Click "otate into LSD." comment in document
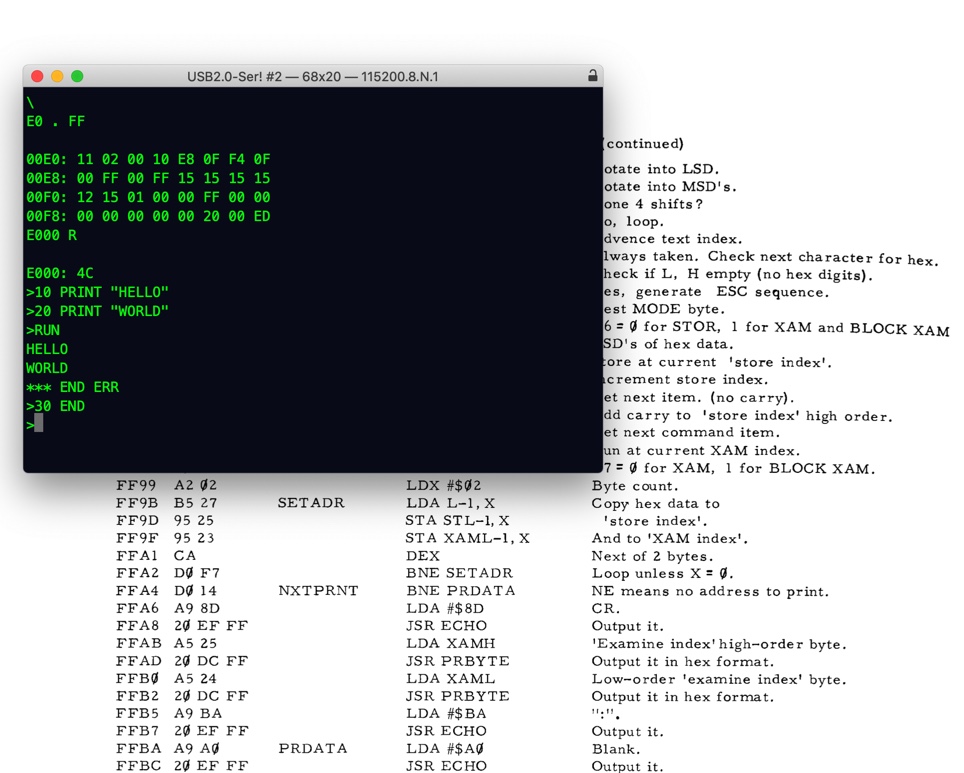Viewport: 964px width, 773px height. tap(661, 169)
